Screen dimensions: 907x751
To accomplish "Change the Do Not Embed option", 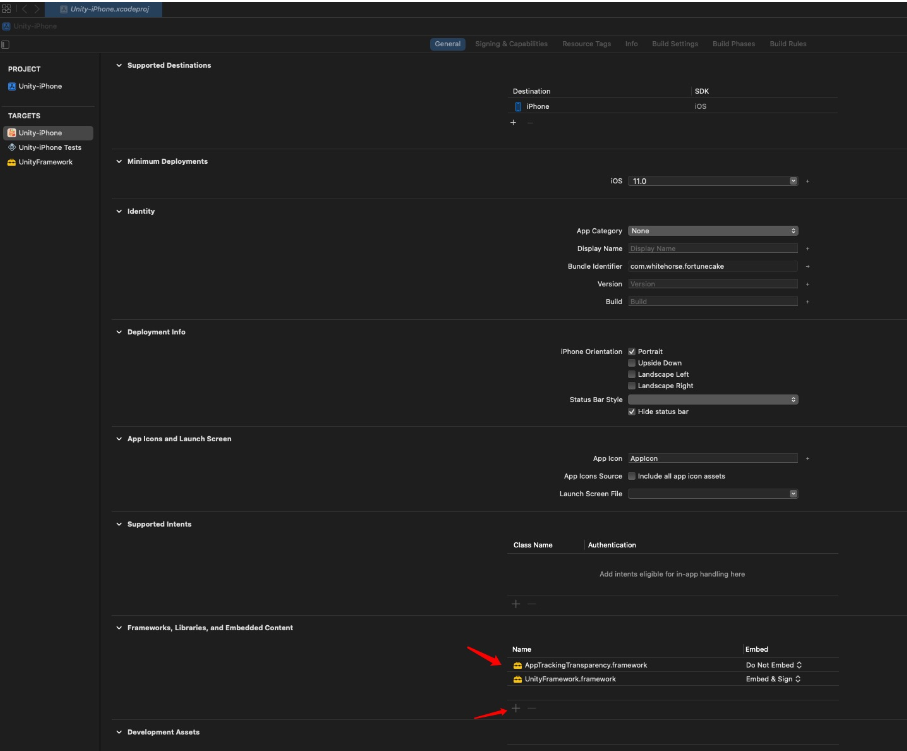I will (773, 665).
